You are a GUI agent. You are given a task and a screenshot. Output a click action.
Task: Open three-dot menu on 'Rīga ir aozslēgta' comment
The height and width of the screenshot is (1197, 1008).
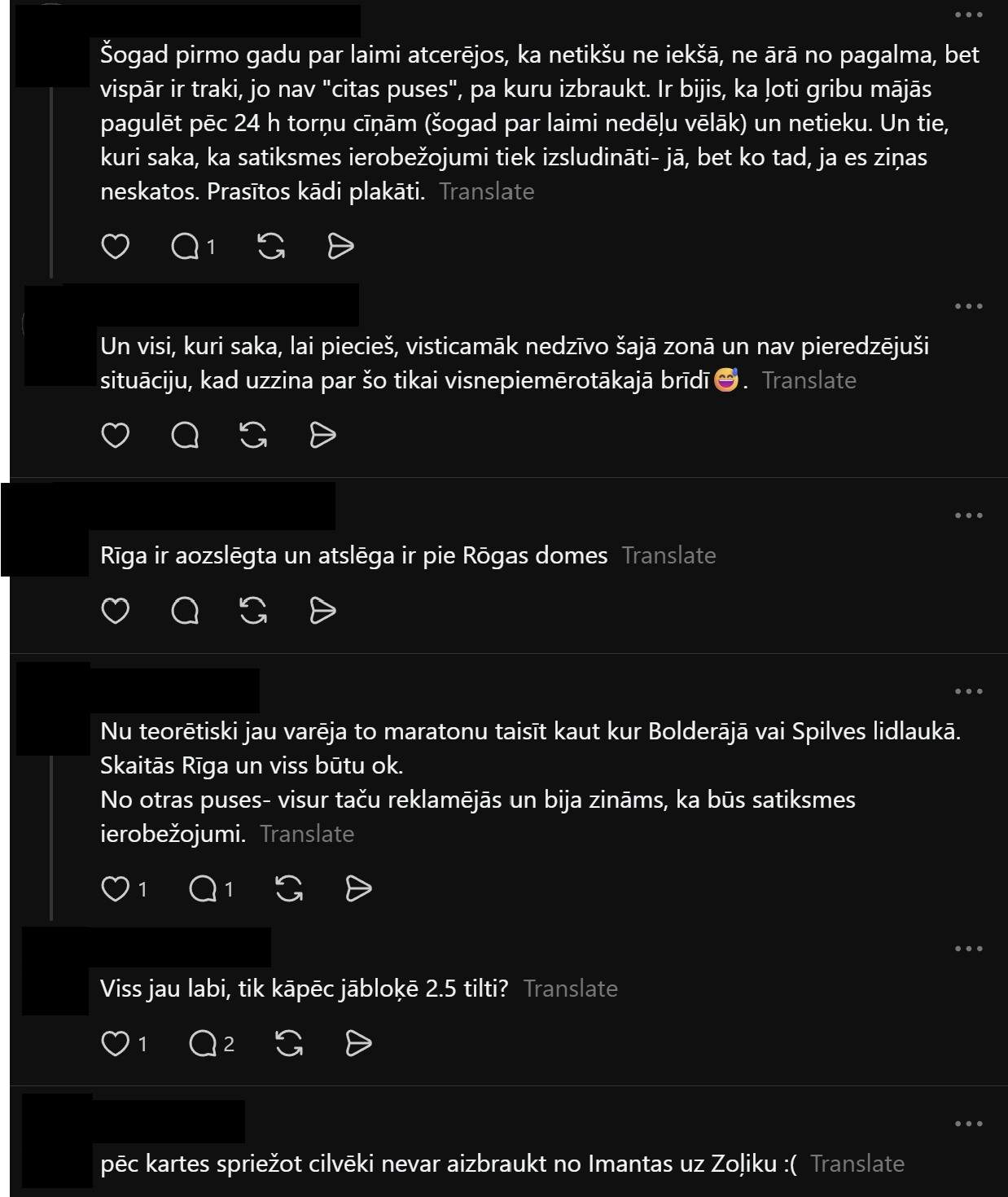[968, 515]
